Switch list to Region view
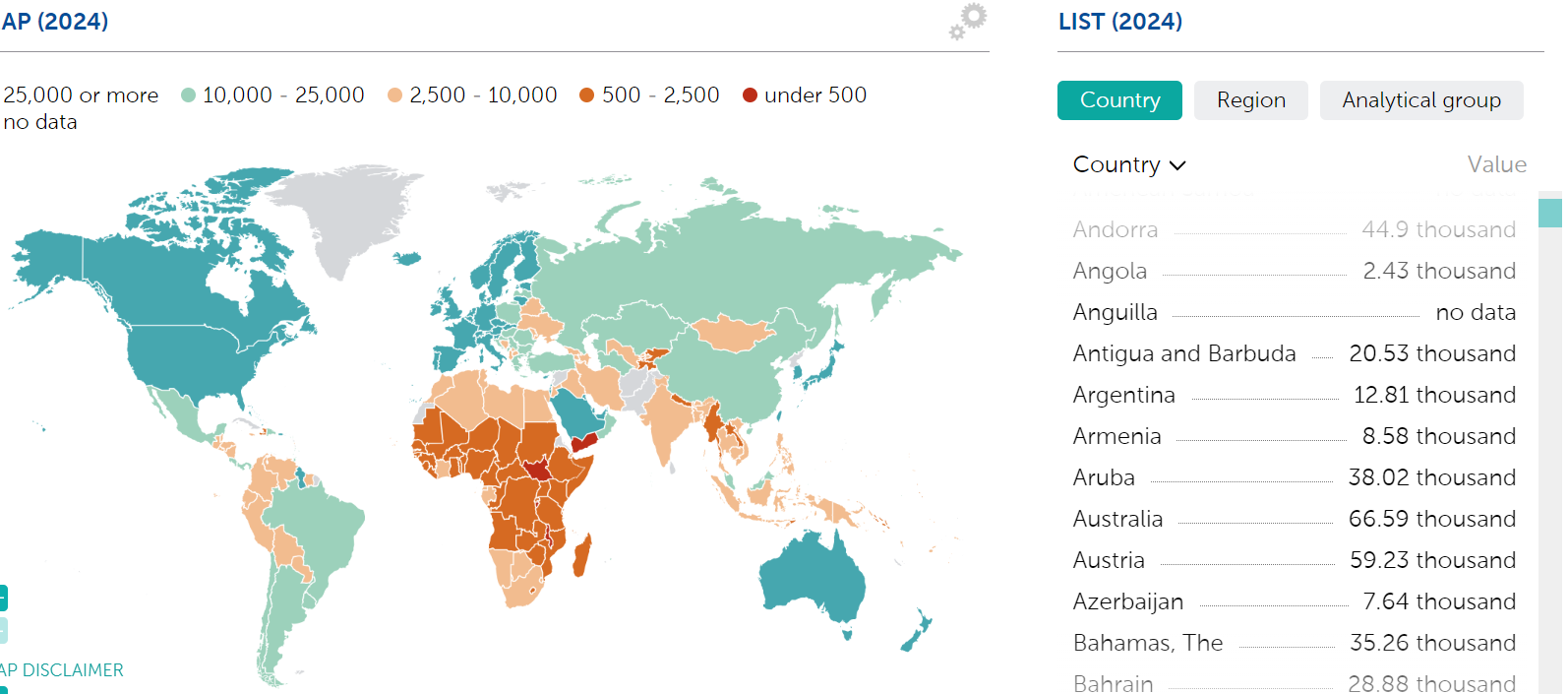 tap(1250, 100)
